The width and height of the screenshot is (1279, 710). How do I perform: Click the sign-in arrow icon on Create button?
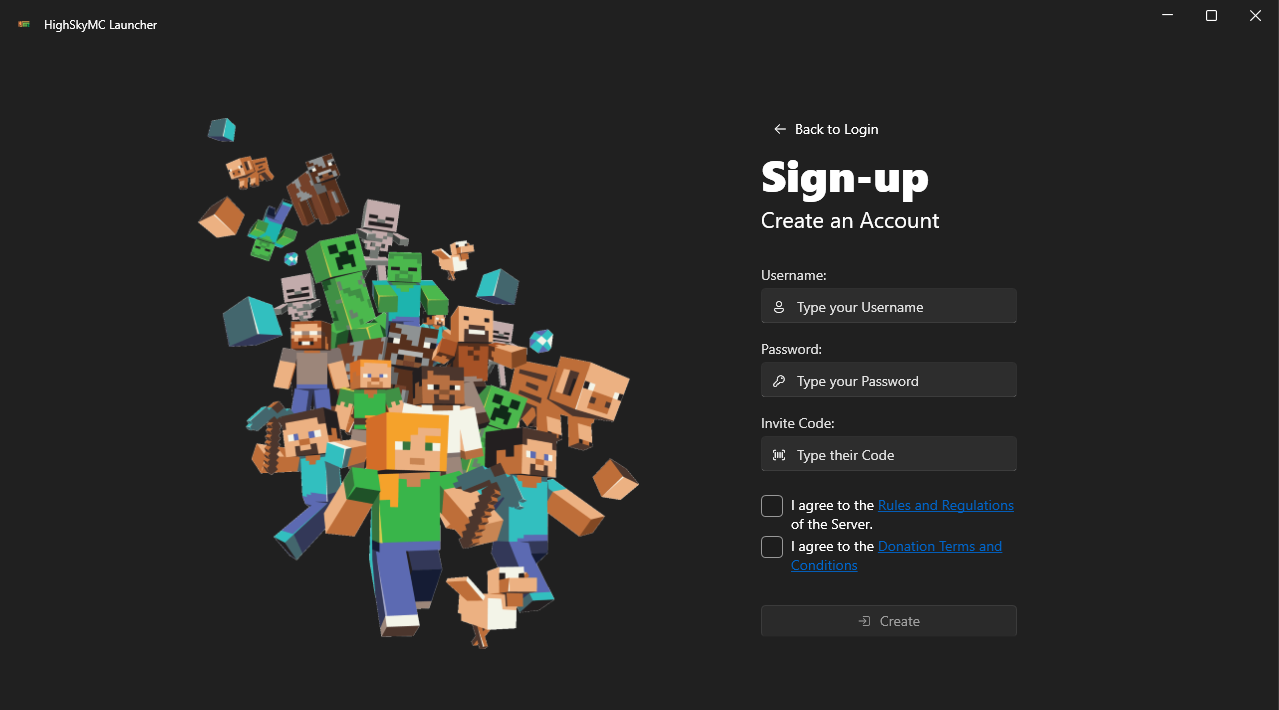[x=864, y=621]
